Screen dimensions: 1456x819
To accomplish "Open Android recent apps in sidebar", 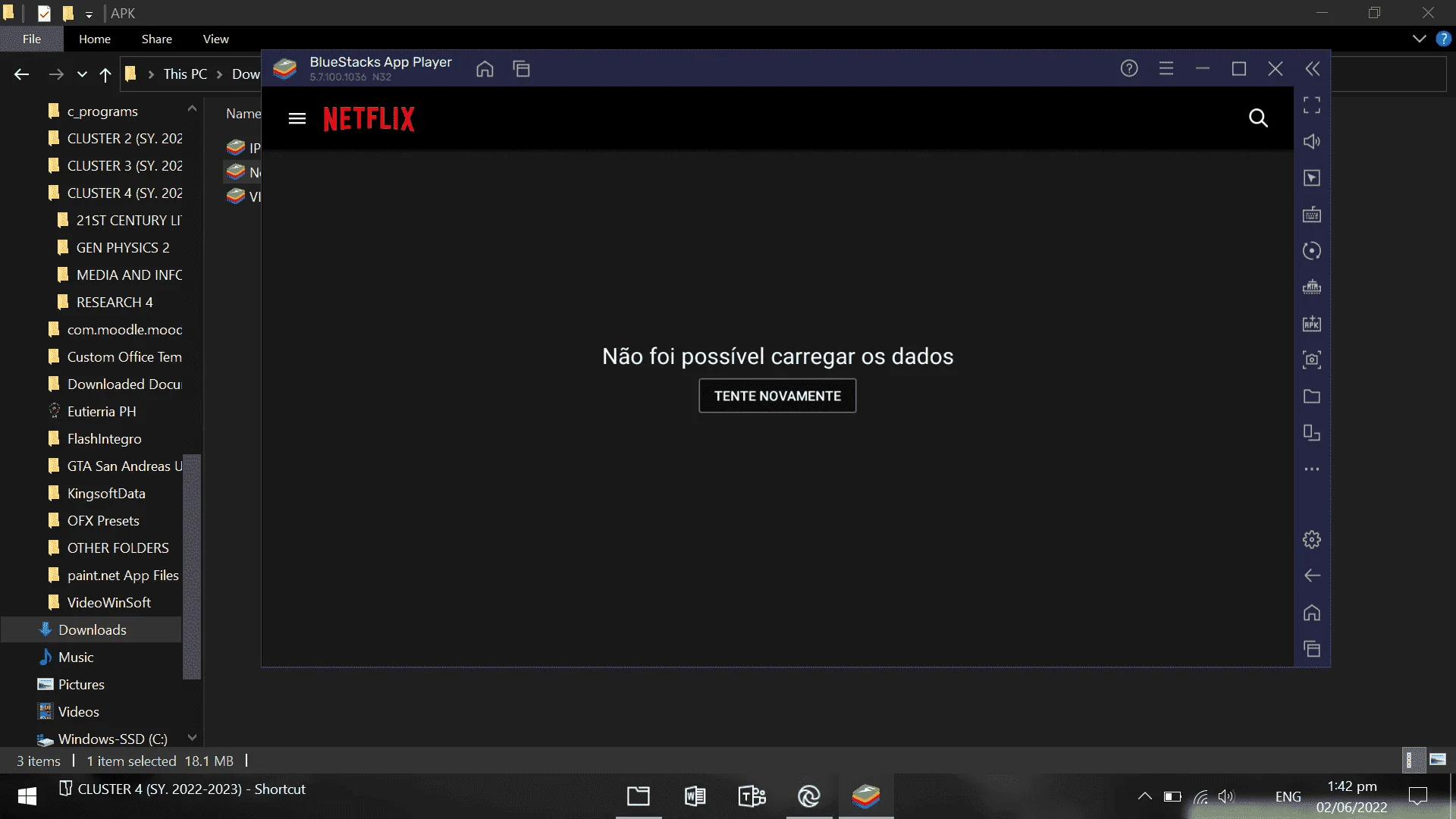I will click(x=1312, y=649).
